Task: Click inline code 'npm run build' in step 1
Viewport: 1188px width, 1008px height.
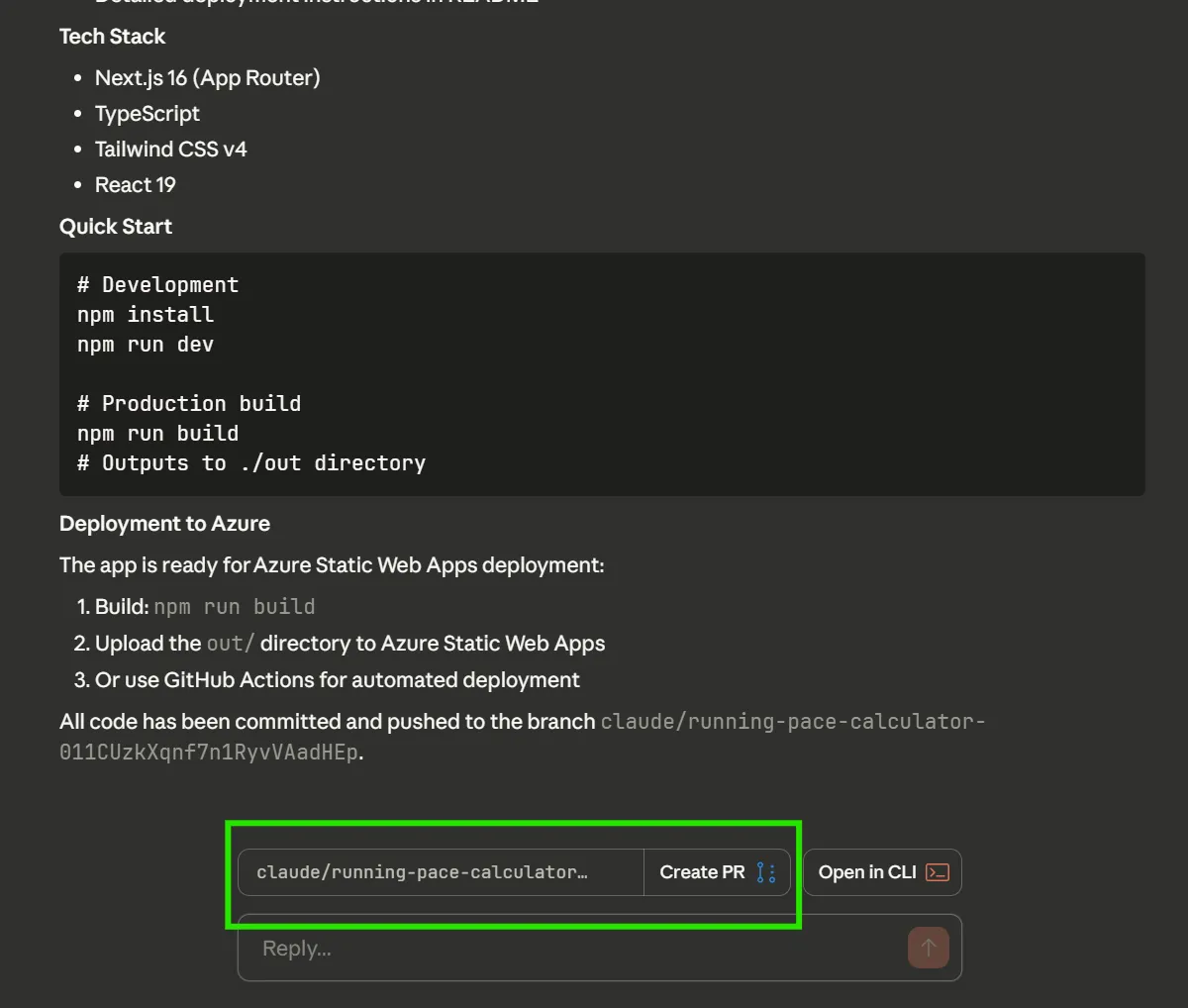Action: 235,607
